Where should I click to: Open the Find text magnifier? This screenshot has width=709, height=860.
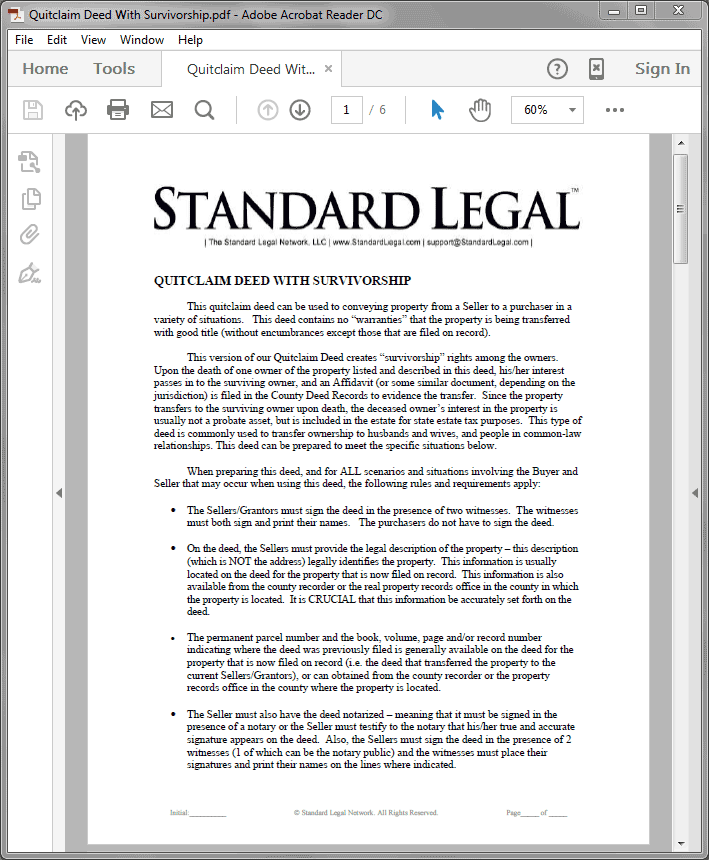(x=205, y=110)
